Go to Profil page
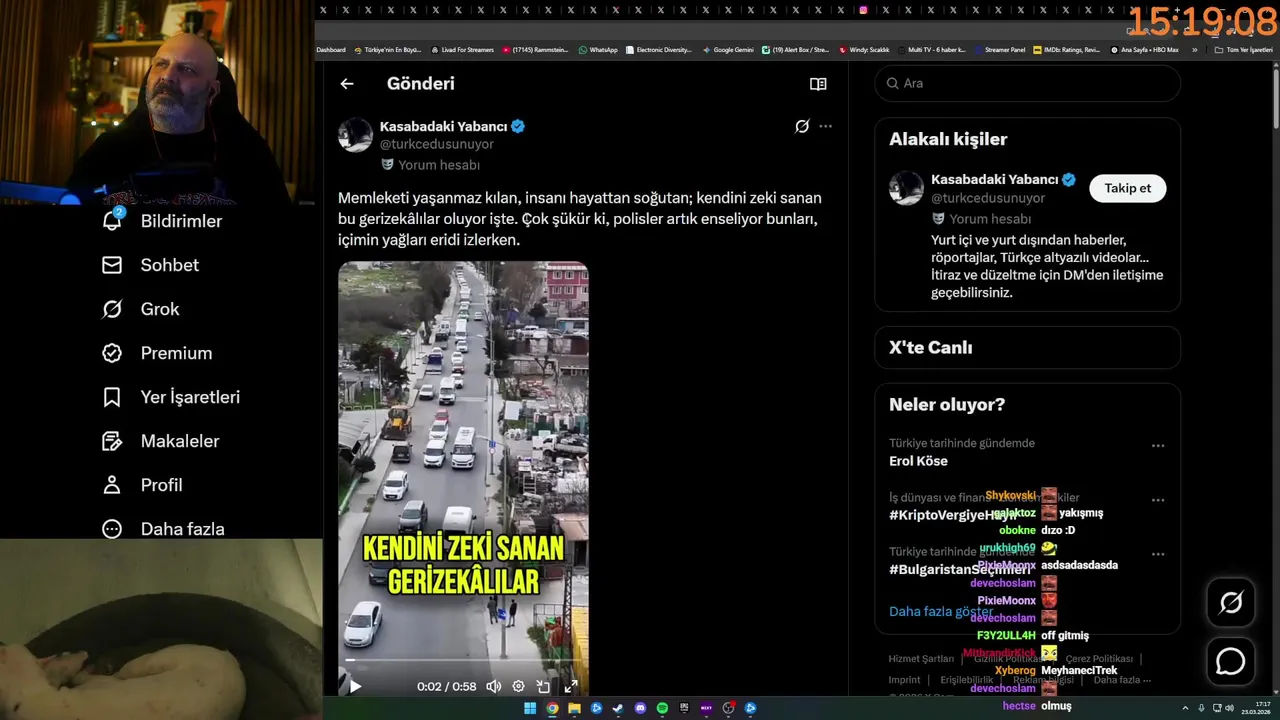Viewport: 1280px width, 720px height. click(142, 485)
